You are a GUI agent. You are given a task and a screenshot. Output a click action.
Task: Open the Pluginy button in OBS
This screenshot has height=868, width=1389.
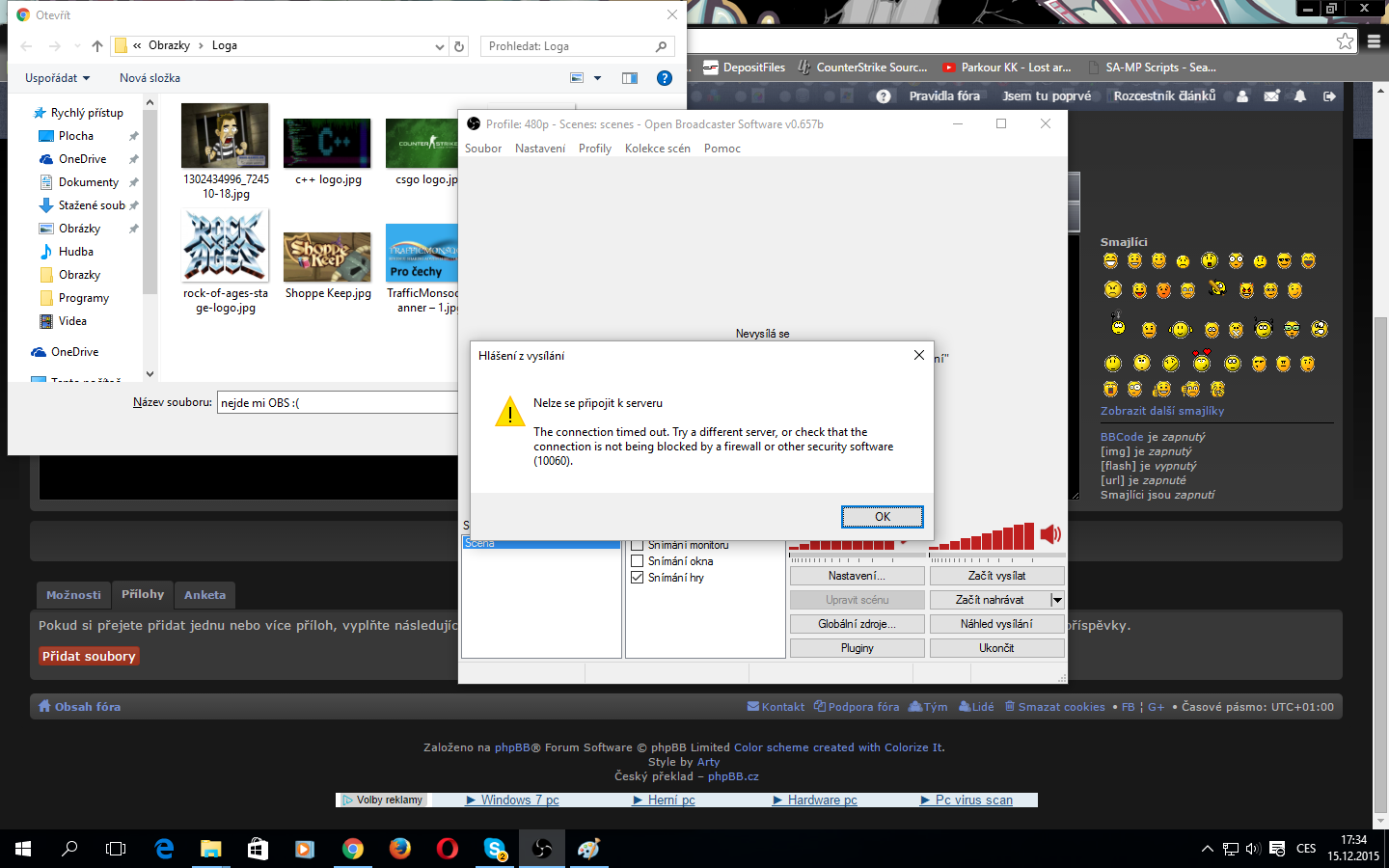(x=857, y=648)
